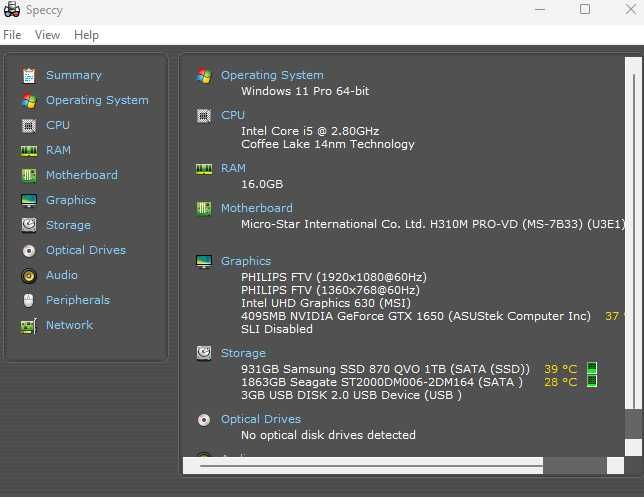Click the NVIDIA GeForce GTX 1650 line

point(416,316)
